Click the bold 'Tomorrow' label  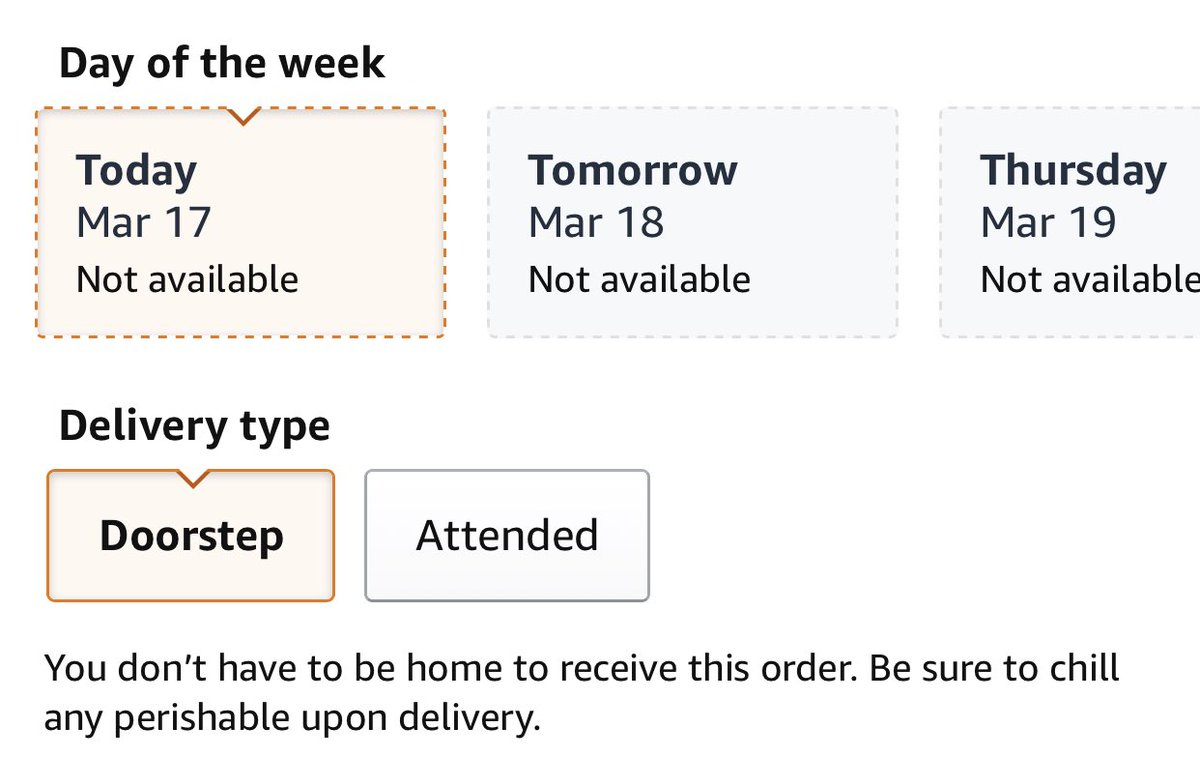[632, 170]
